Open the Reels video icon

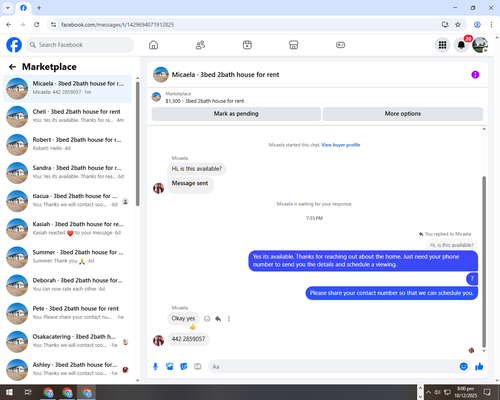tap(247, 45)
